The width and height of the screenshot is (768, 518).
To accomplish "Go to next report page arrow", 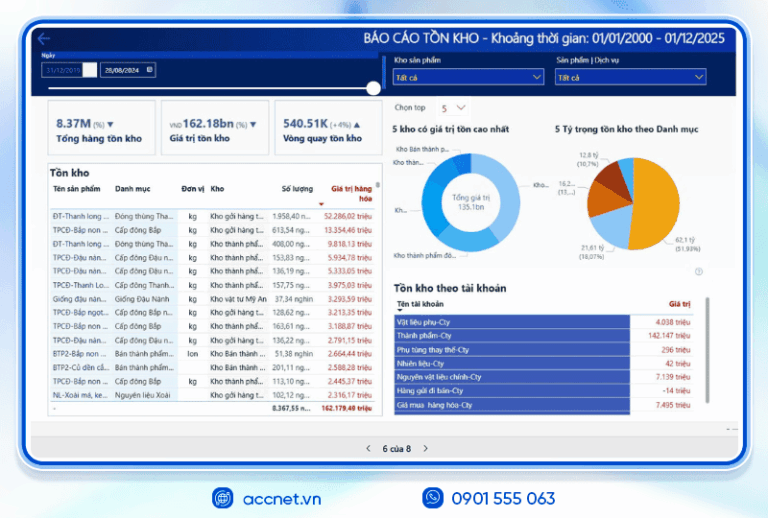I will click(426, 448).
